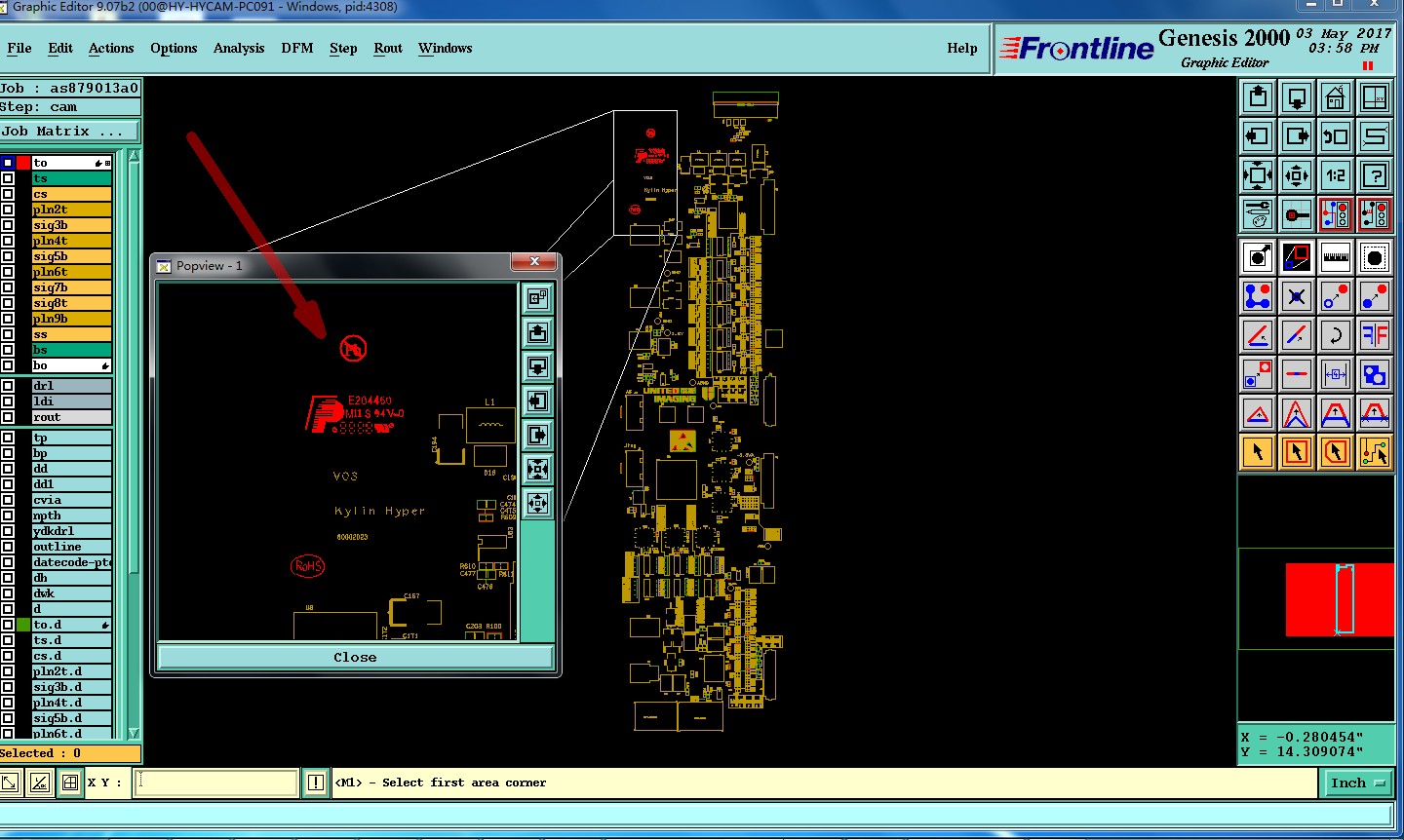This screenshot has width=1404, height=840.
Task: Toggle checkbox for layer rout
Action: [x=8, y=418]
